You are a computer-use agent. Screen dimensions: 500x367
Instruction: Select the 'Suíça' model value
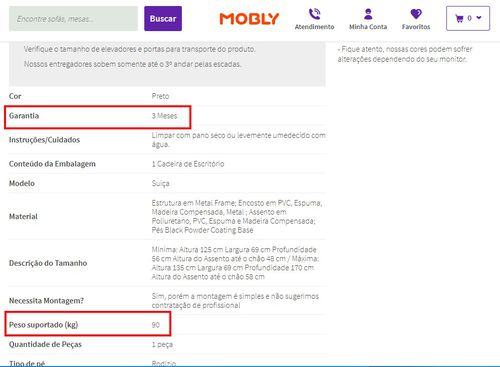[160, 183]
